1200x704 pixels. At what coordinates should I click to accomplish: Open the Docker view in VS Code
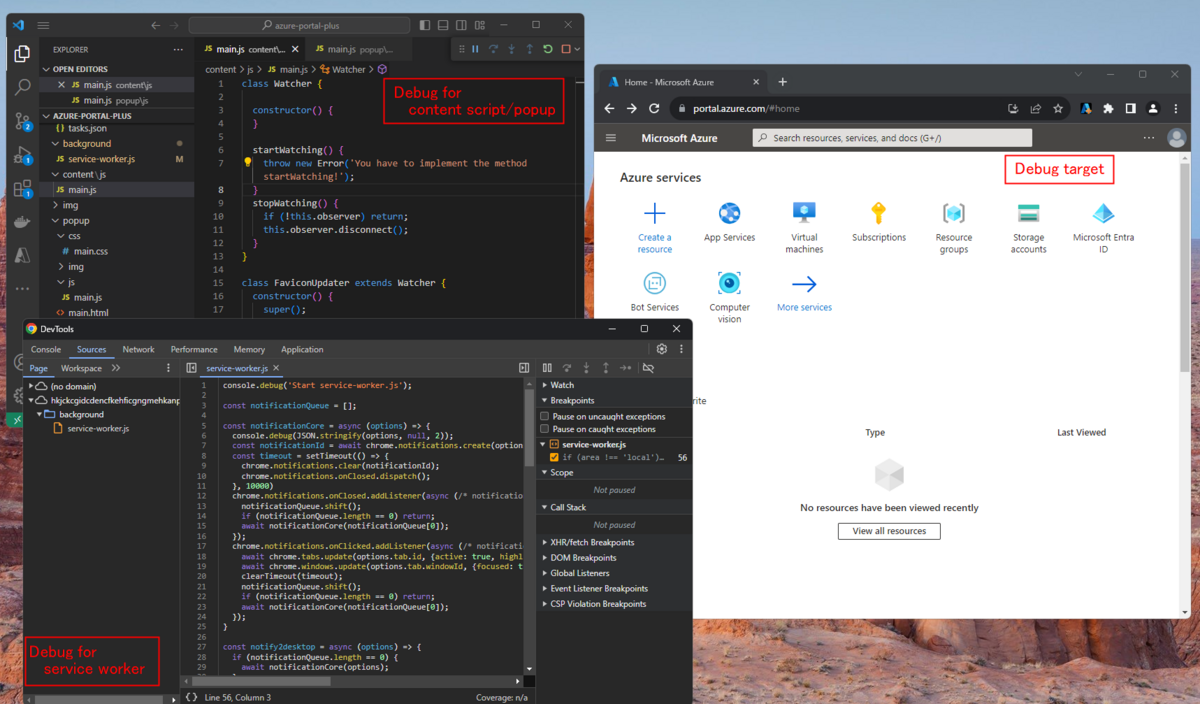[22, 221]
